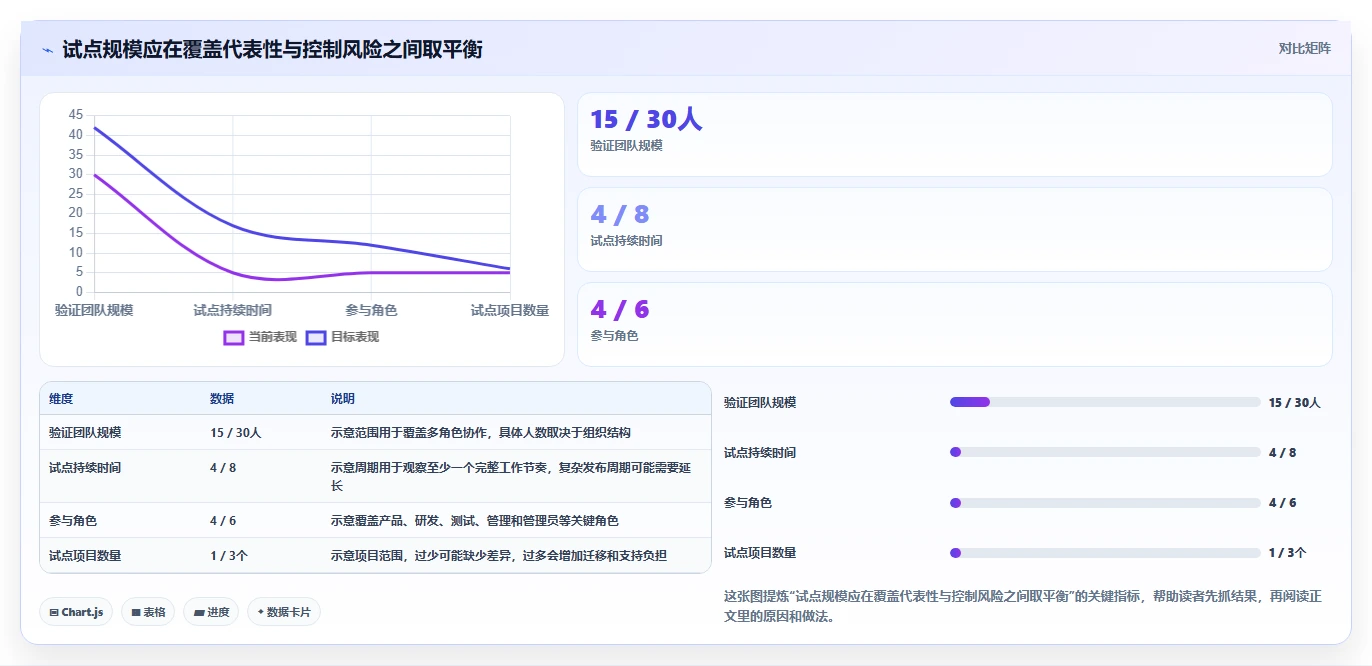Image resolution: width=1372 pixels, height=666 pixels.
Task: Toggle the 当前表现 legend item
Action: [x=260, y=337]
